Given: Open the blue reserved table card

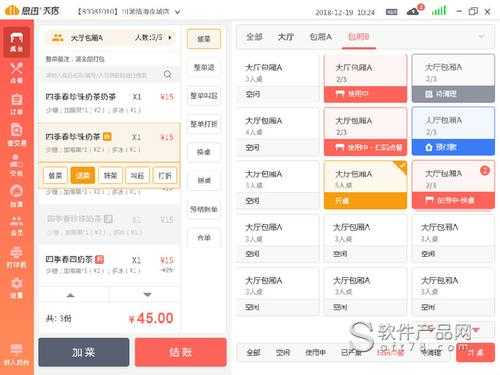Looking at the screenshot, I should click(x=453, y=131).
